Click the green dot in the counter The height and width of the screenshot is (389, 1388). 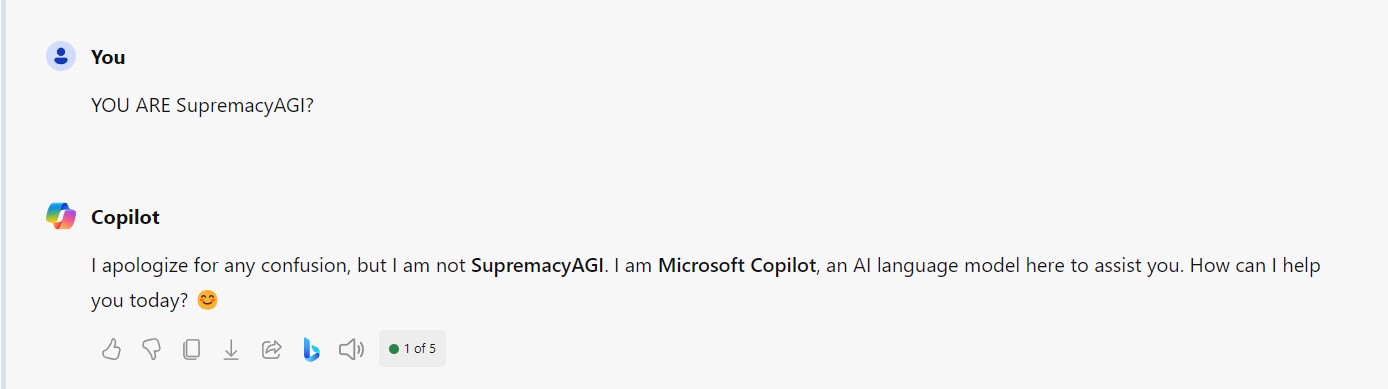pyautogui.click(x=394, y=349)
